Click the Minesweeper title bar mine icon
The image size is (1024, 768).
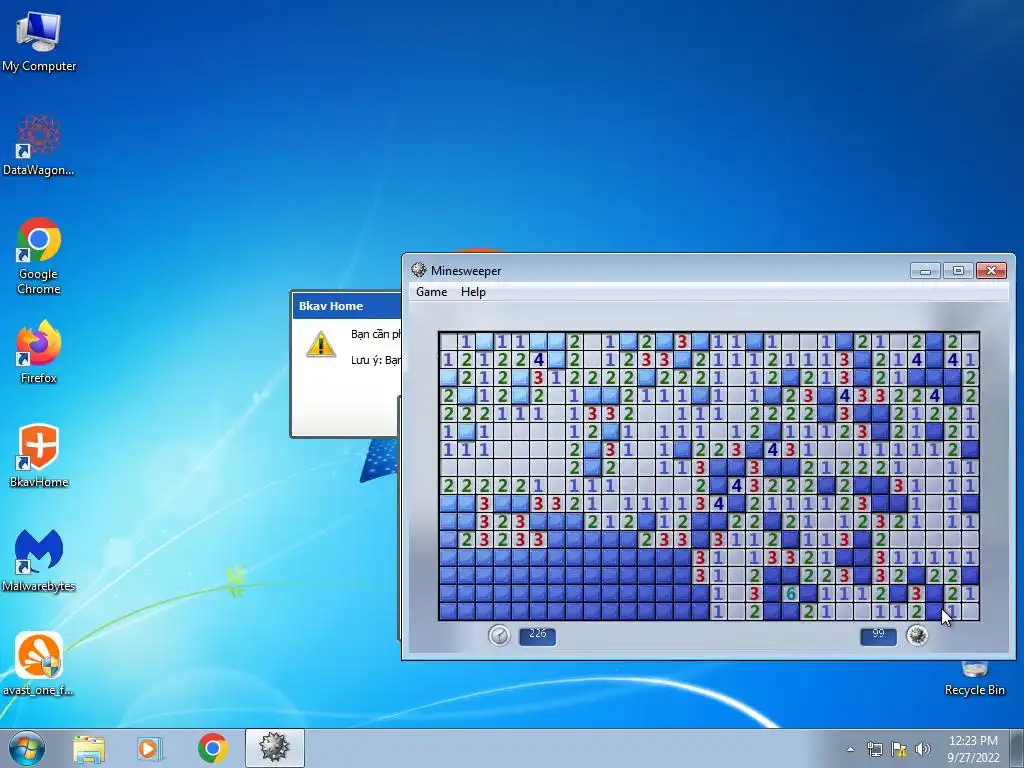(419, 270)
